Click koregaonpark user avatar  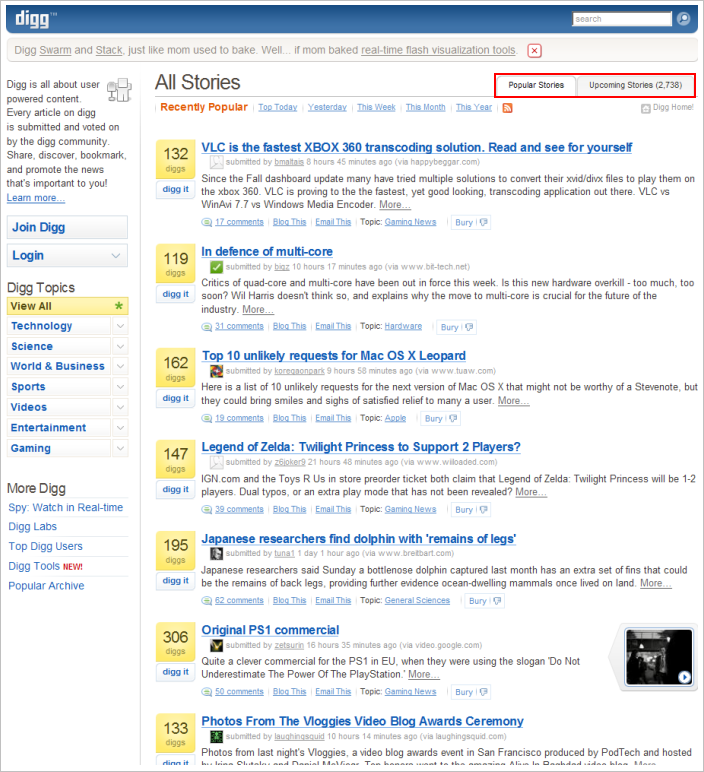click(217, 371)
